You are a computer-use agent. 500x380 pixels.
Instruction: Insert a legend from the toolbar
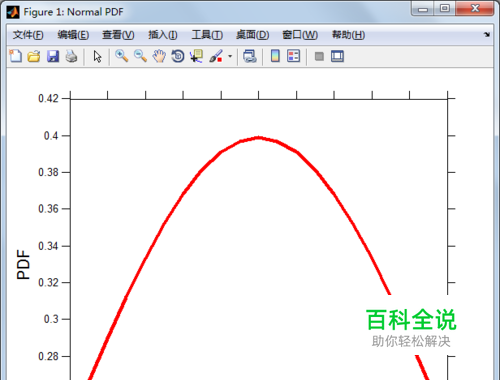coord(293,56)
